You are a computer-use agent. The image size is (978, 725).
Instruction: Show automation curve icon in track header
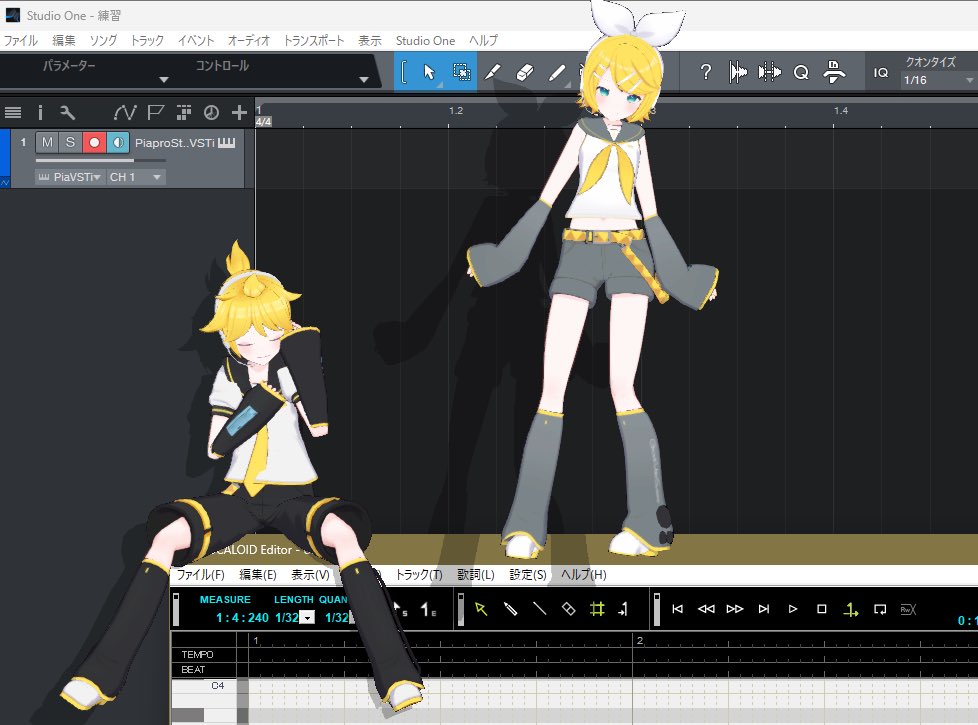click(x=125, y=112)
